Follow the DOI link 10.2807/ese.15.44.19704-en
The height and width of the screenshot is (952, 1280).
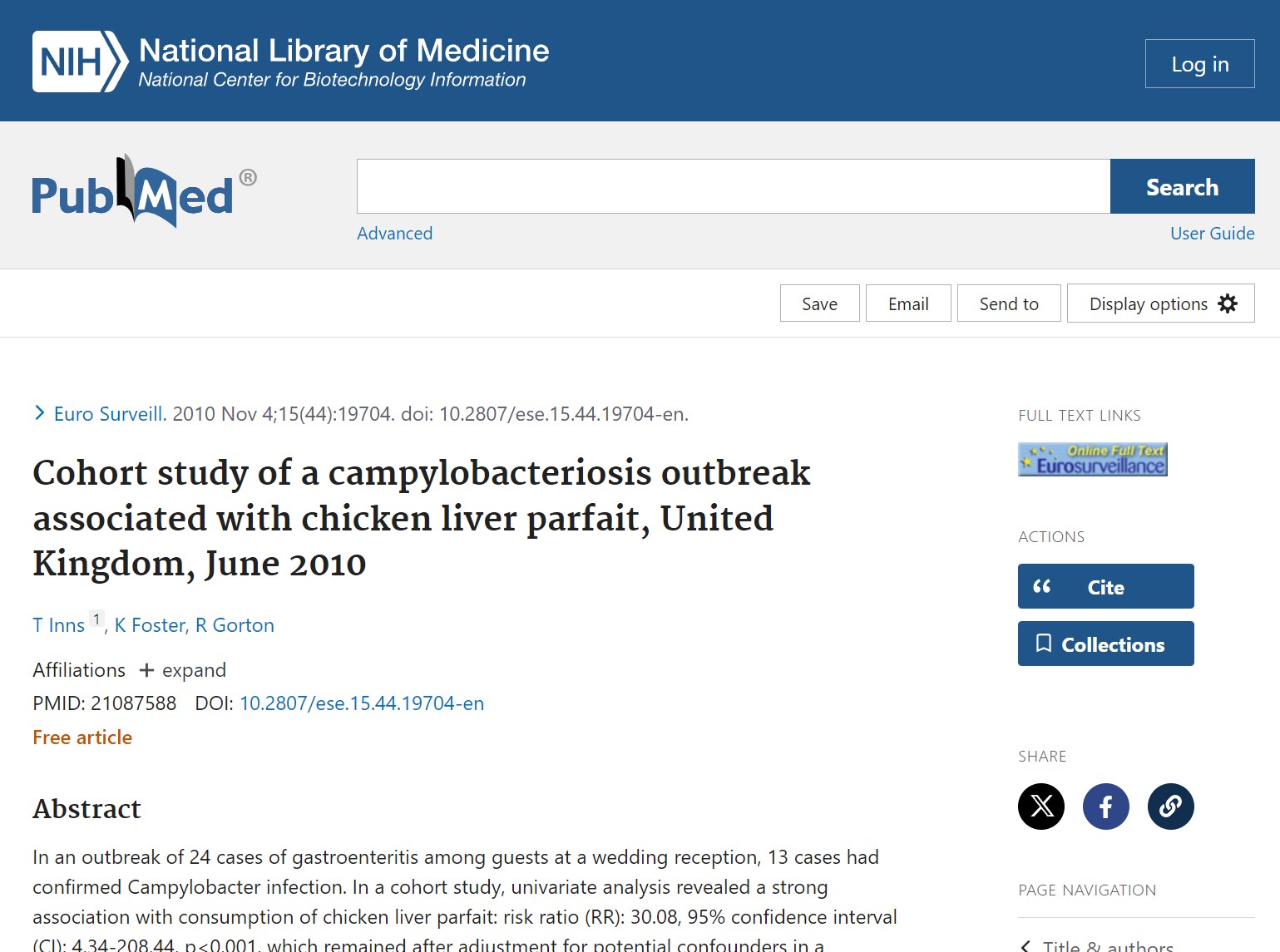point(362,703)
